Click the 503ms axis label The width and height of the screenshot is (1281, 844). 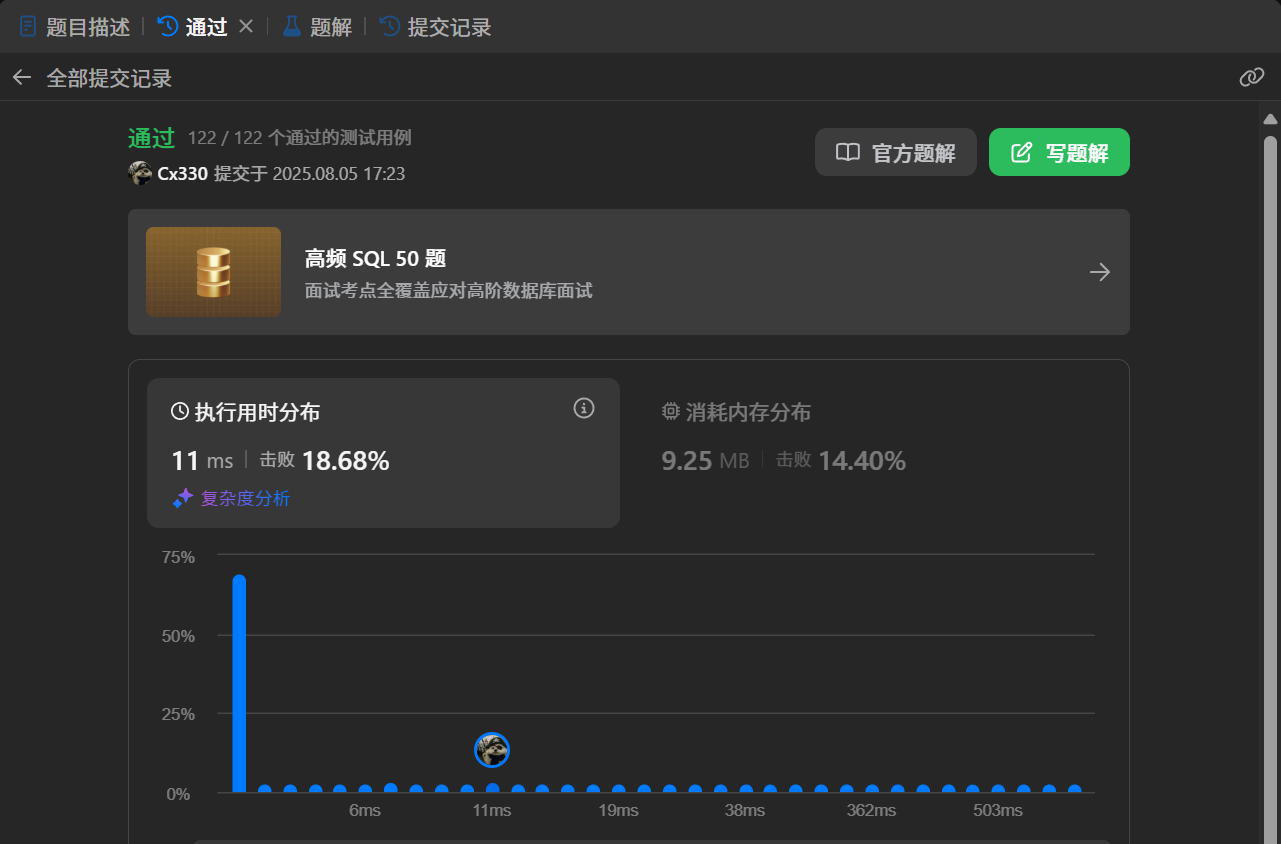point(998,810)
